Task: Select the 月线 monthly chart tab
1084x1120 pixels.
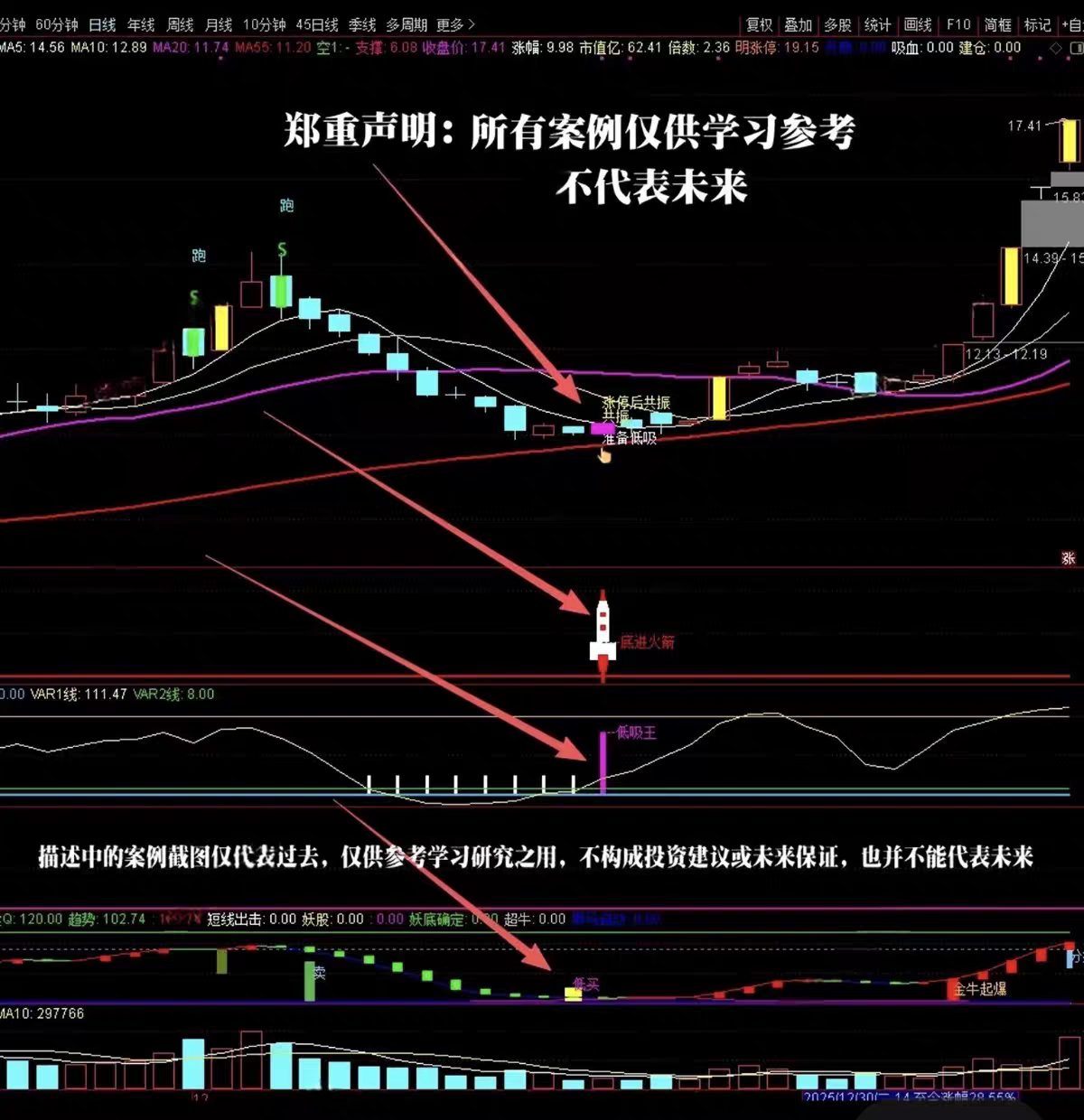Action: pyautogui.click(x=219, y=24)
